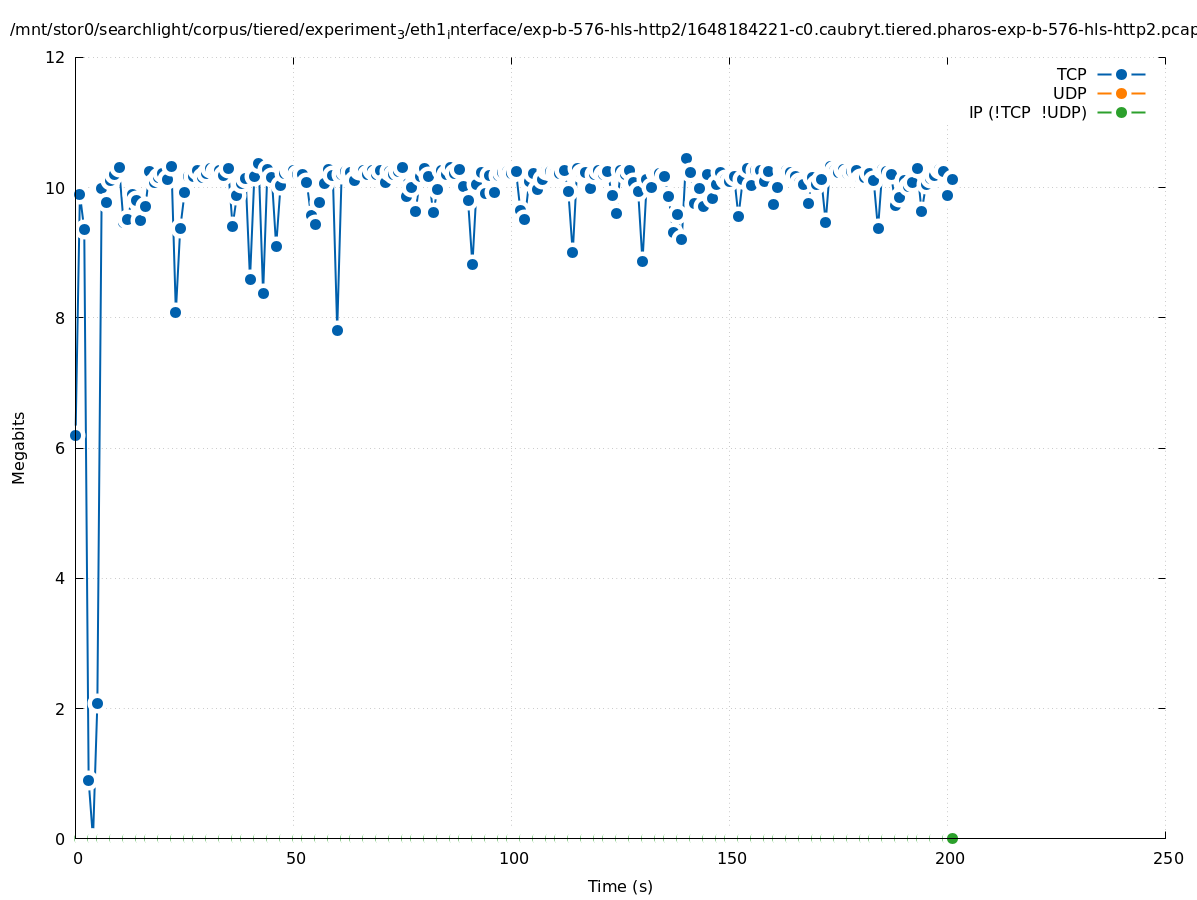This screenshot has width=1197, height=900.
Task: Click the TCP data point near 2 Megabits
Action: pyautogui.click(x=97, y=703)
